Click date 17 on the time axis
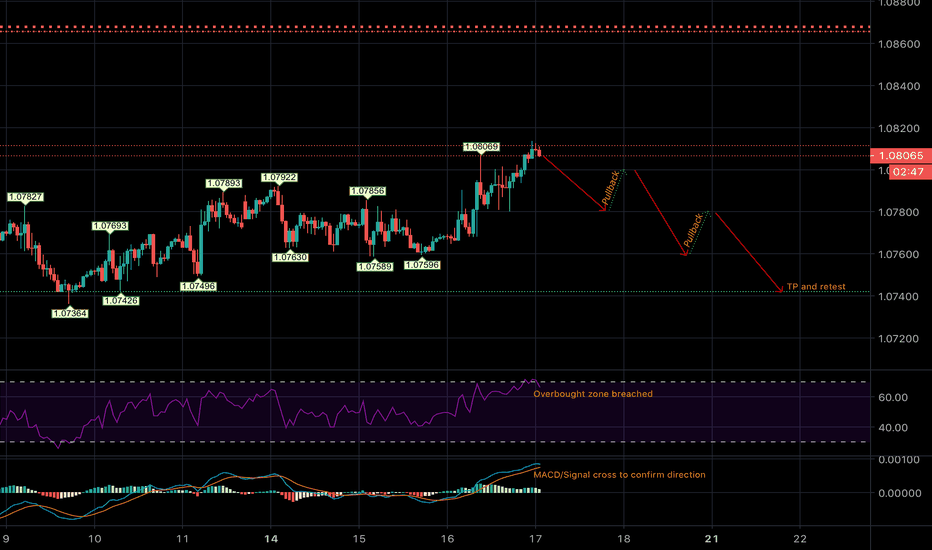932x550 pixels. click(x=536, y=539)
